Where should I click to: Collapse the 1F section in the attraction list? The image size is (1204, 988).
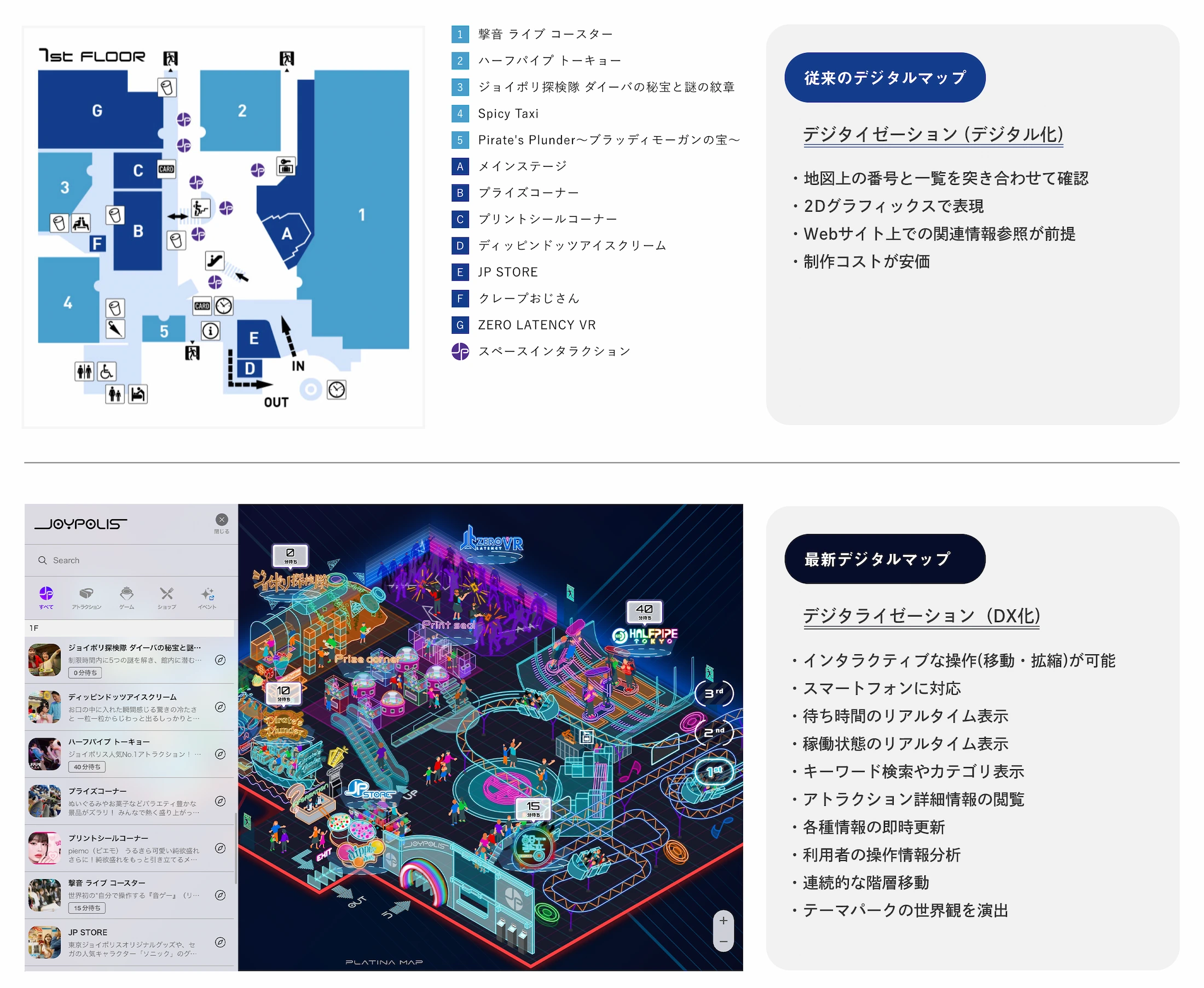coord(33,629)
